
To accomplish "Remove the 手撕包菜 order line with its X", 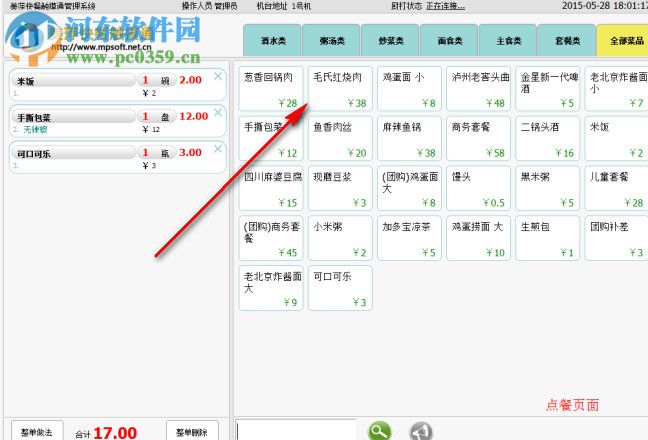I will tap(218, 112).
